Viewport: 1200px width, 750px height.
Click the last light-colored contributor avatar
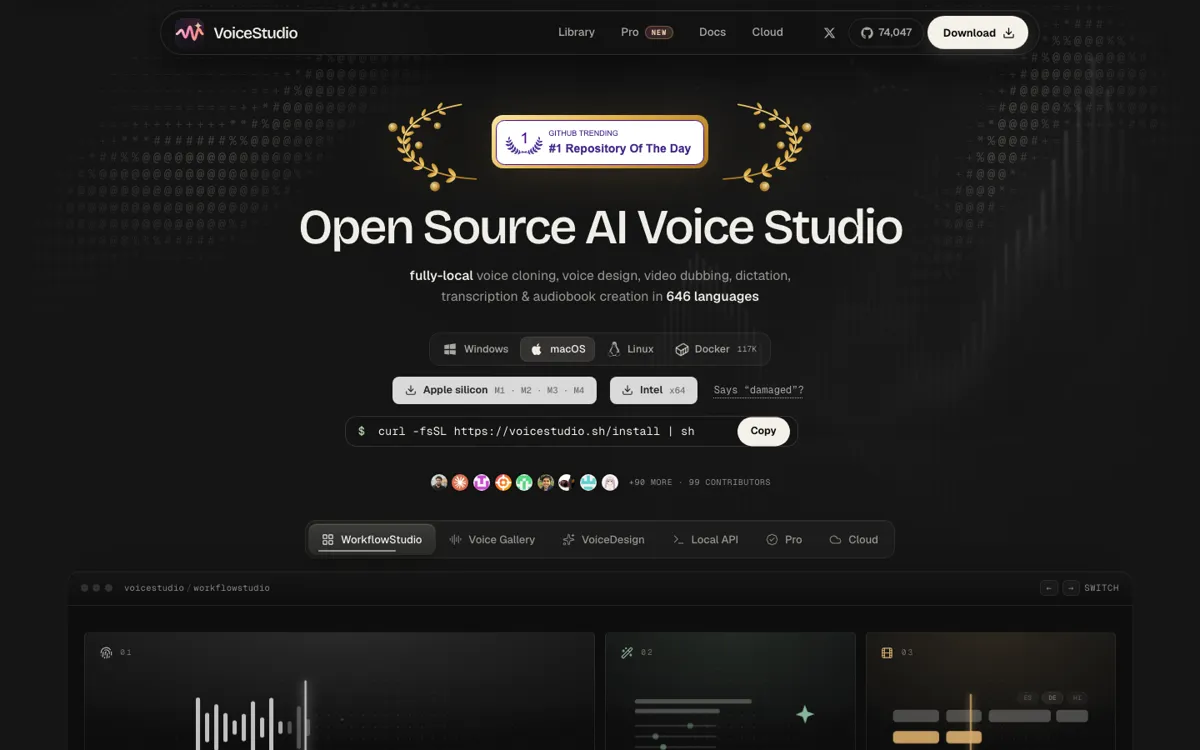[610, 482]
